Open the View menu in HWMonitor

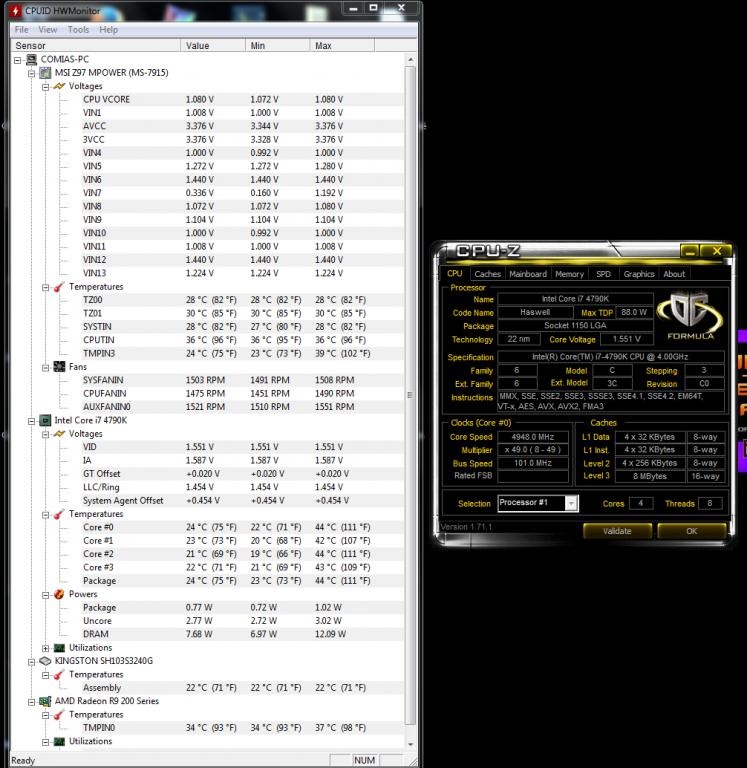point(48,30)
